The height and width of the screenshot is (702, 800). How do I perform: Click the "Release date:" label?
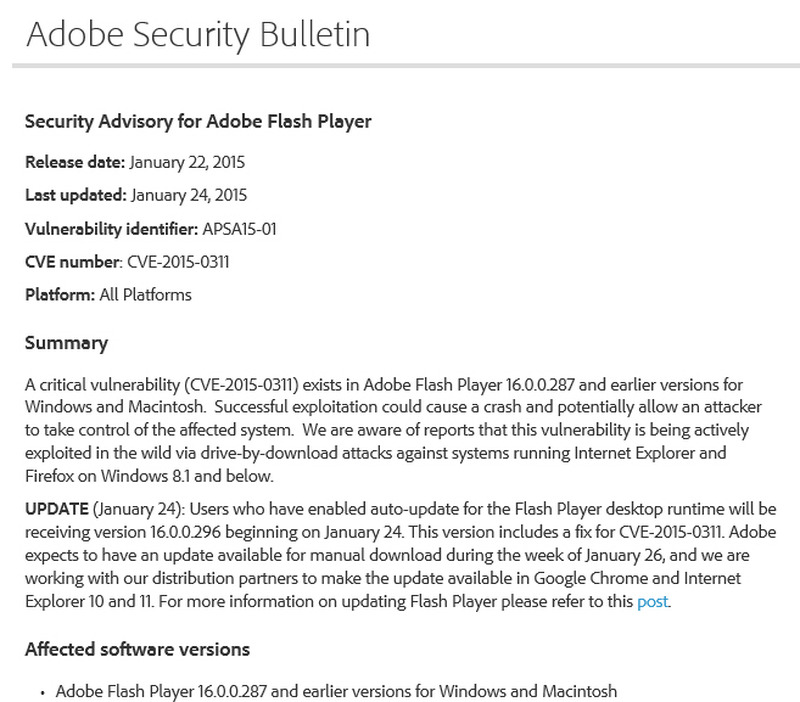point(75,162)
